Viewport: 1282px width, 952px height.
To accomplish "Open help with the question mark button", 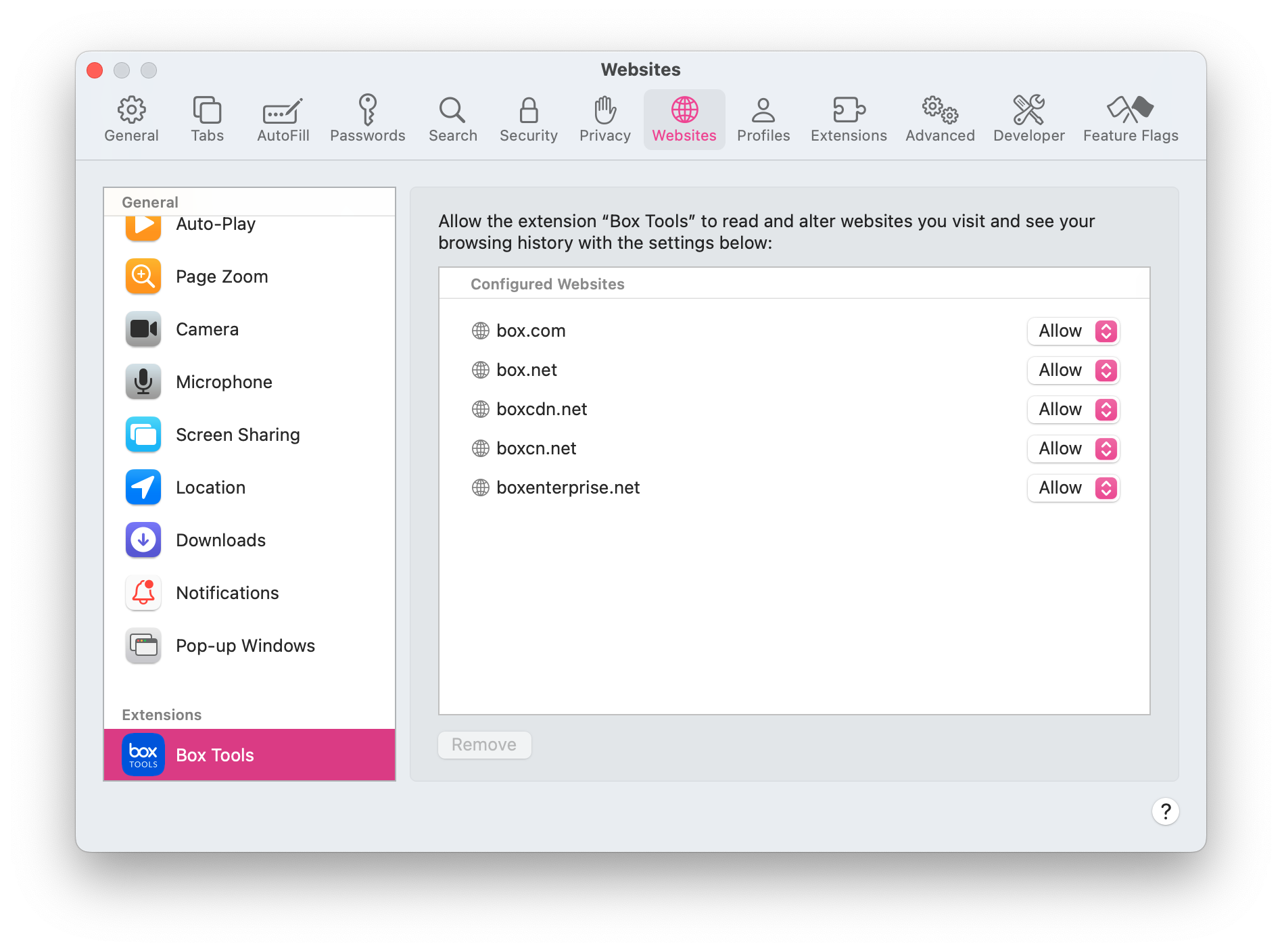I will [1165, 811].
